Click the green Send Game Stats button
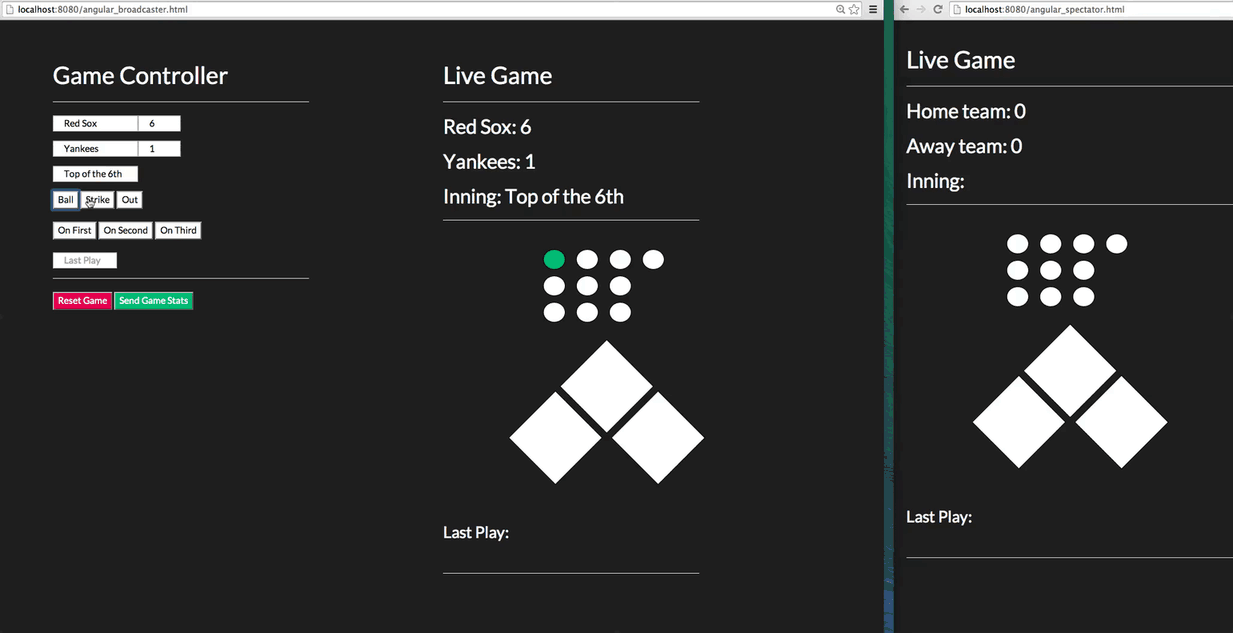 tap(153, 301)
